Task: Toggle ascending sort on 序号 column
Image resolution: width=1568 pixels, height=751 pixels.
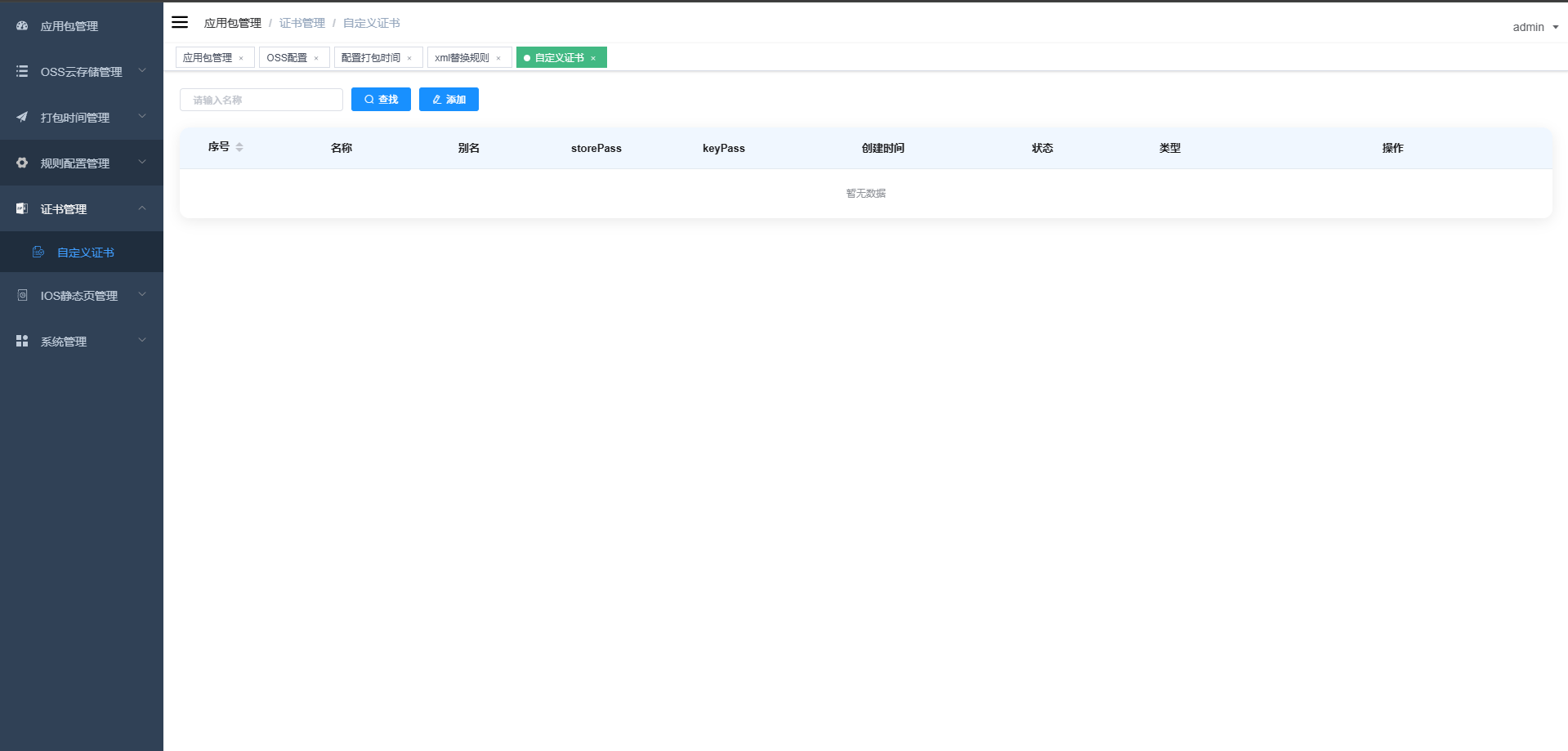Action: coord(239,144)
